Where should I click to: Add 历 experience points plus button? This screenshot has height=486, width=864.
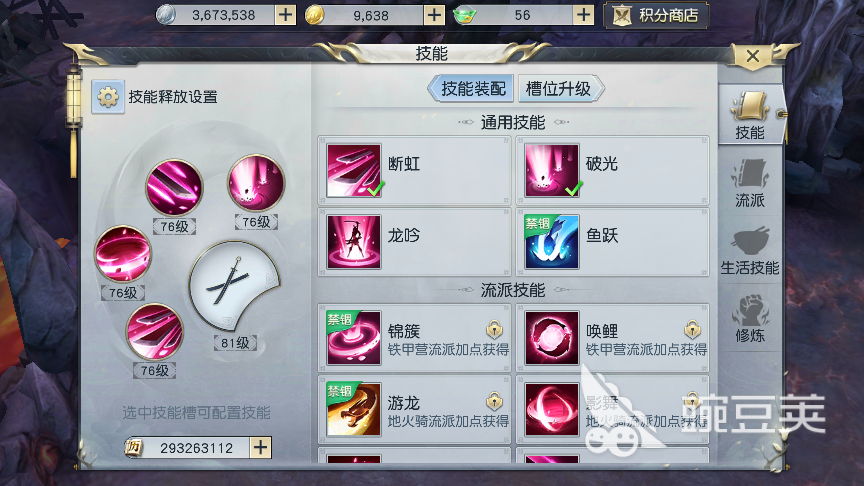(260, 447)
